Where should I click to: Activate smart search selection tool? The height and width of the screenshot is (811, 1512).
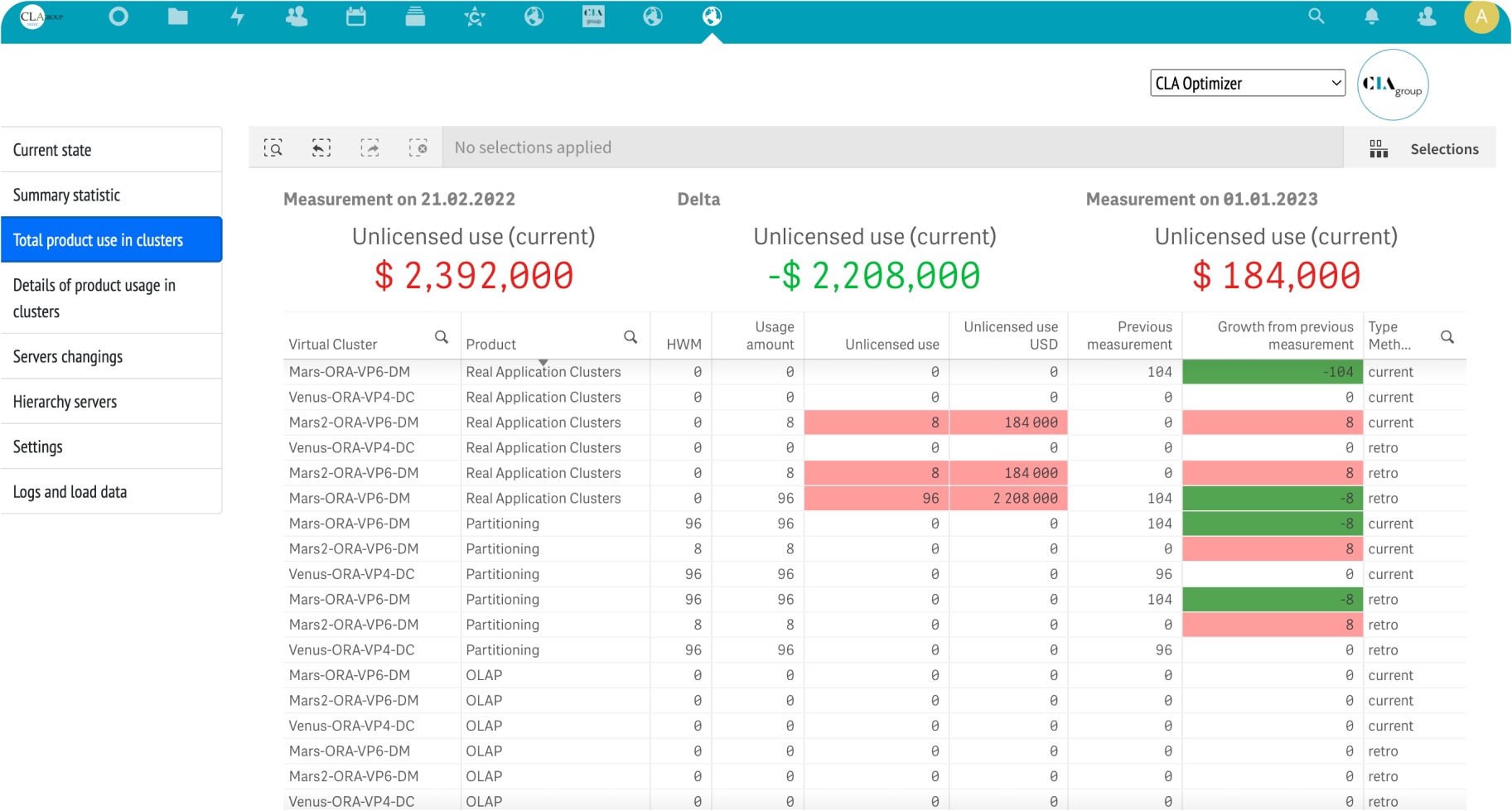[273, 148]
